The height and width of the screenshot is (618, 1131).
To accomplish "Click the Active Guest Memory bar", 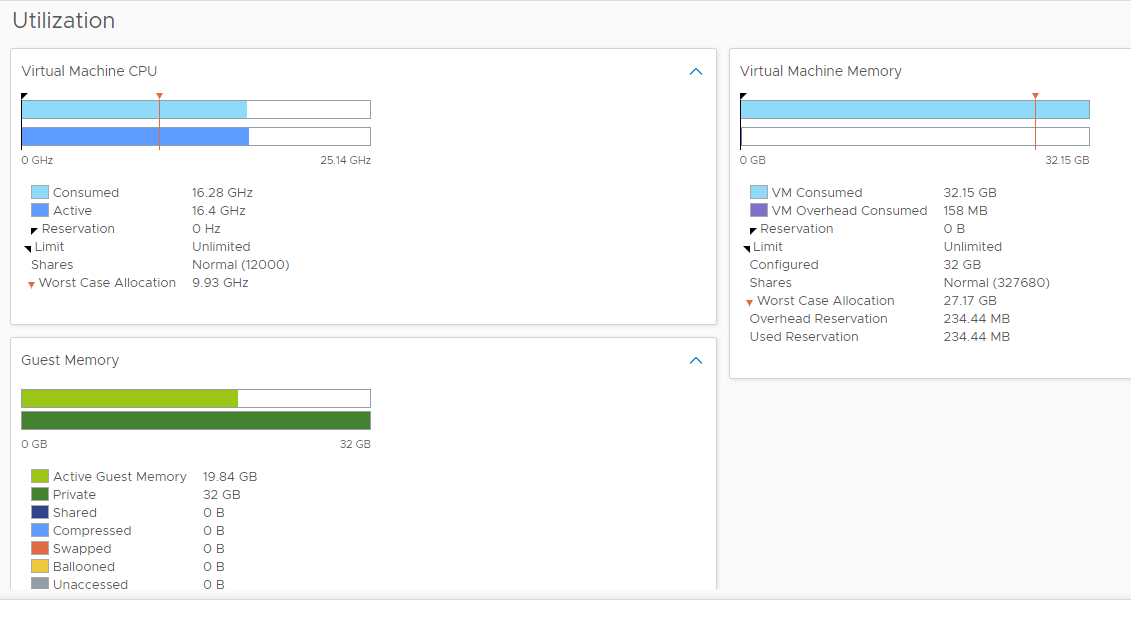I will (130, 399).
